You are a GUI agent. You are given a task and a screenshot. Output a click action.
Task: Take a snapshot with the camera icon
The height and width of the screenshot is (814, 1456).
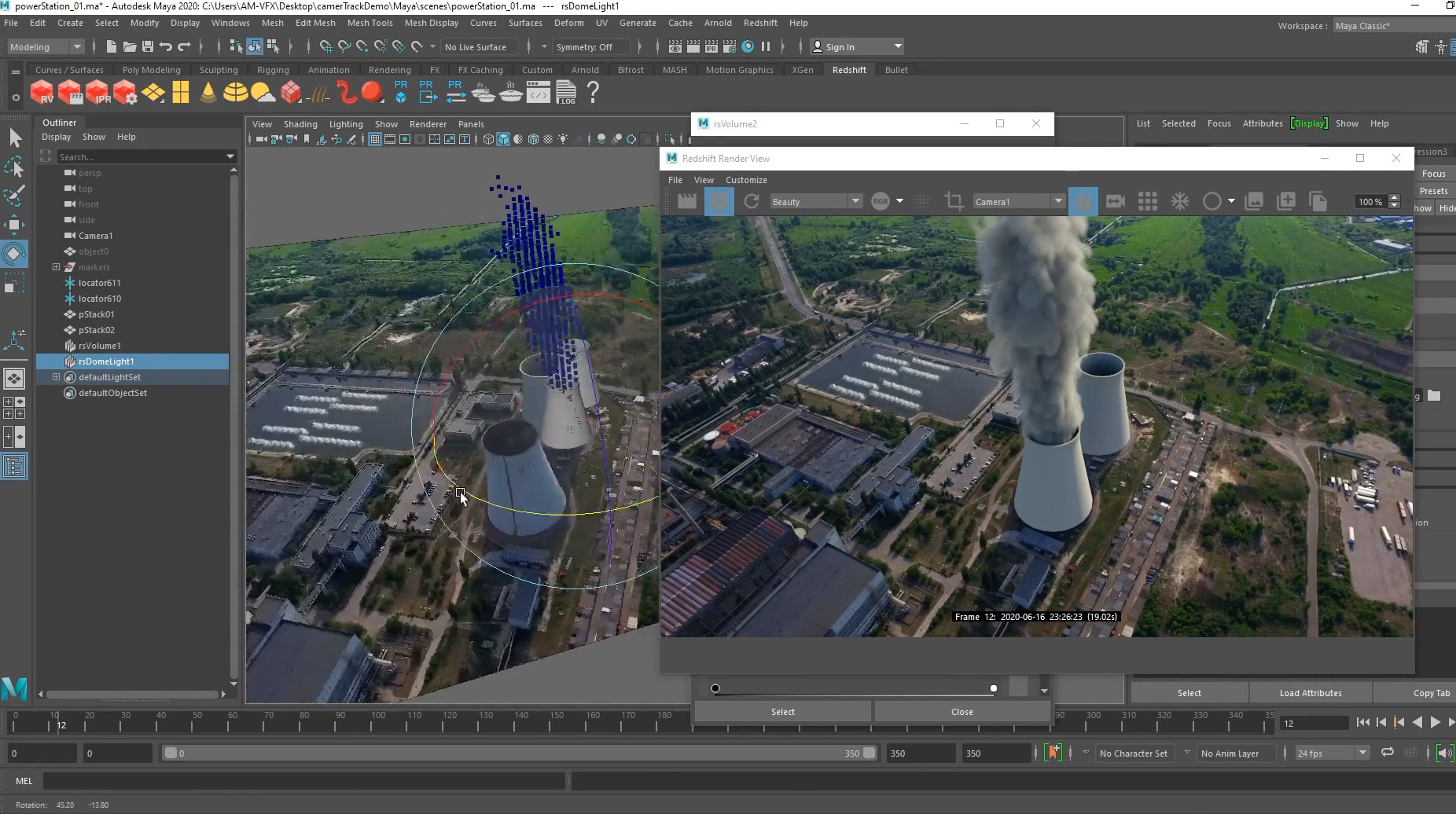coord(1116,201)
